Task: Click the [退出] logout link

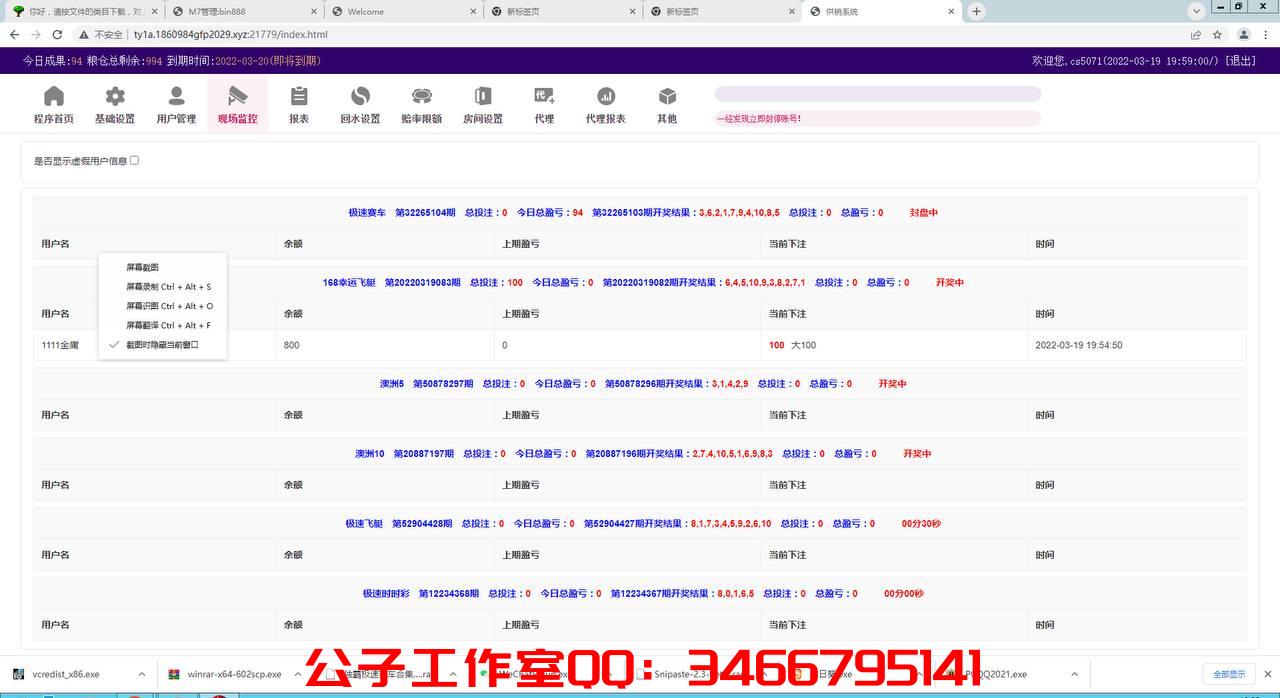Action: click(1240, 61)
